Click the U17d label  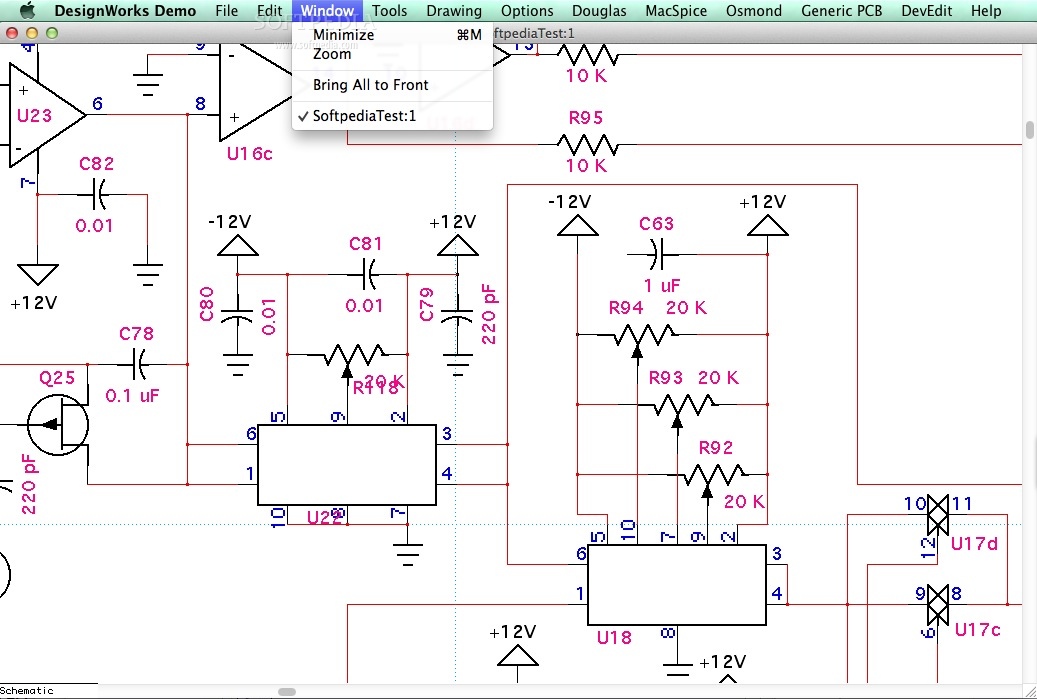(x=974, y=544)
